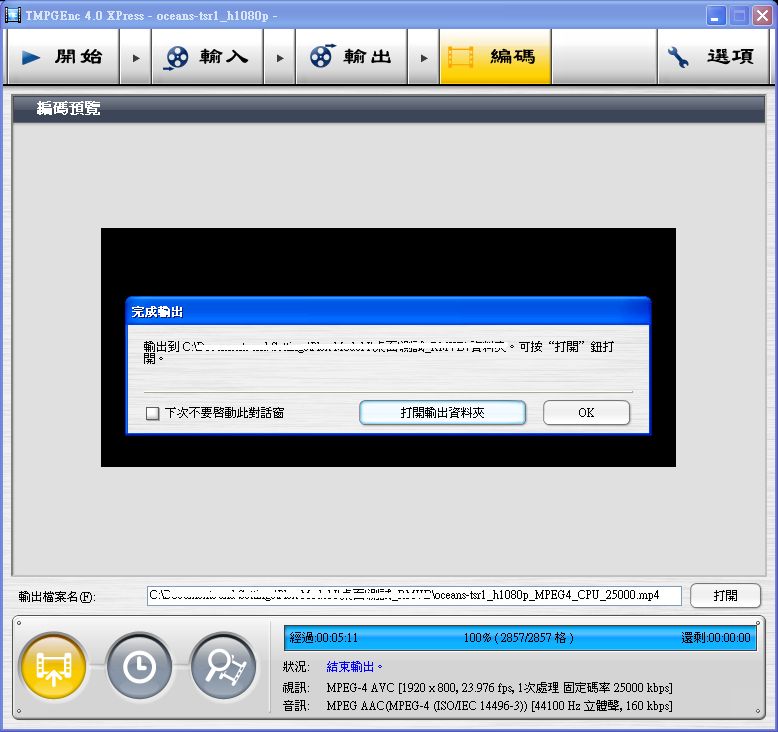Click the 完成輸出 dialog title bar
The image size is (778, 732).
(388, 312)
